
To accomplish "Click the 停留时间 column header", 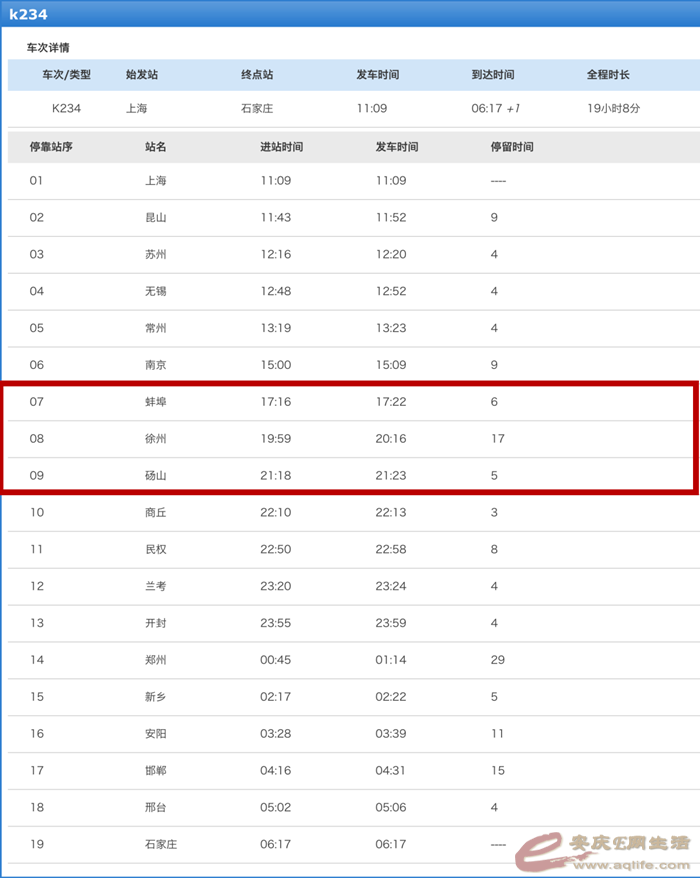I will pos(512,147).
